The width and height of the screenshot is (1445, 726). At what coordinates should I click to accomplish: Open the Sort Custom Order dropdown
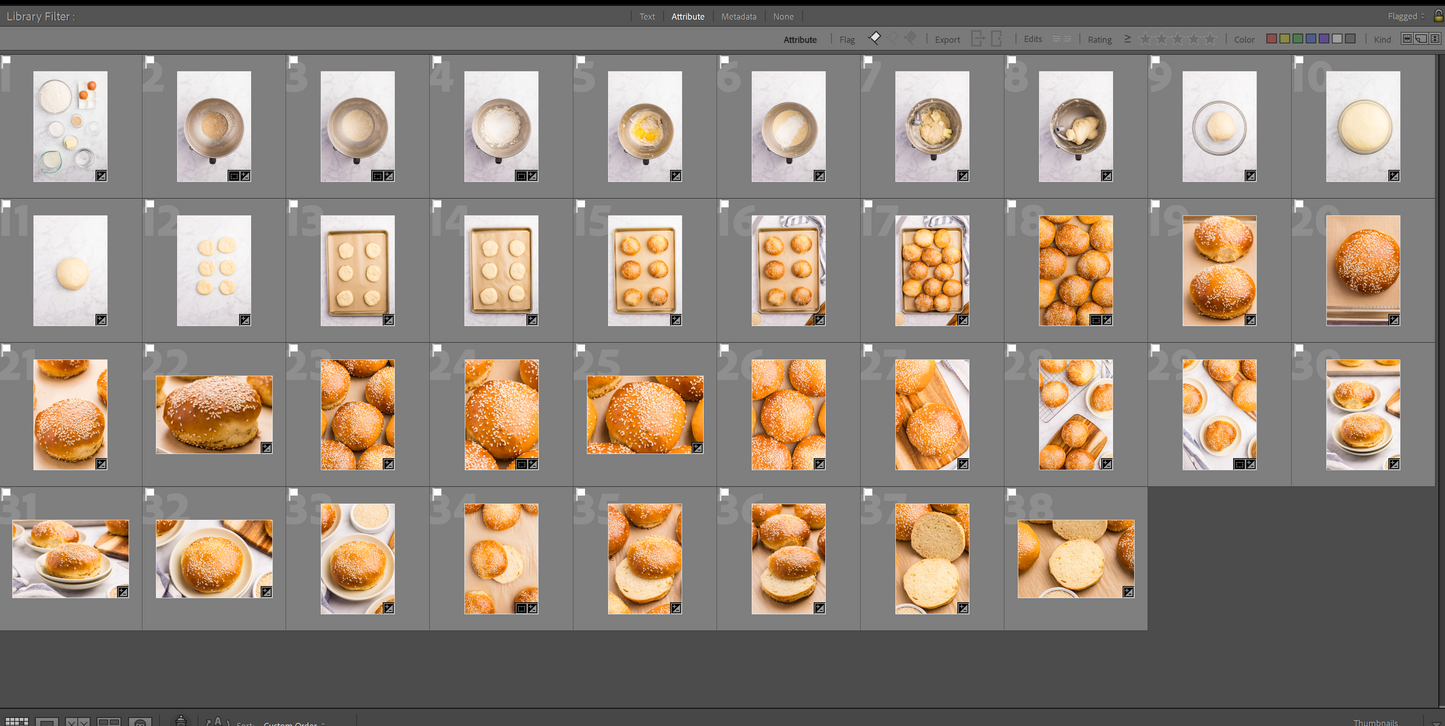294,723
